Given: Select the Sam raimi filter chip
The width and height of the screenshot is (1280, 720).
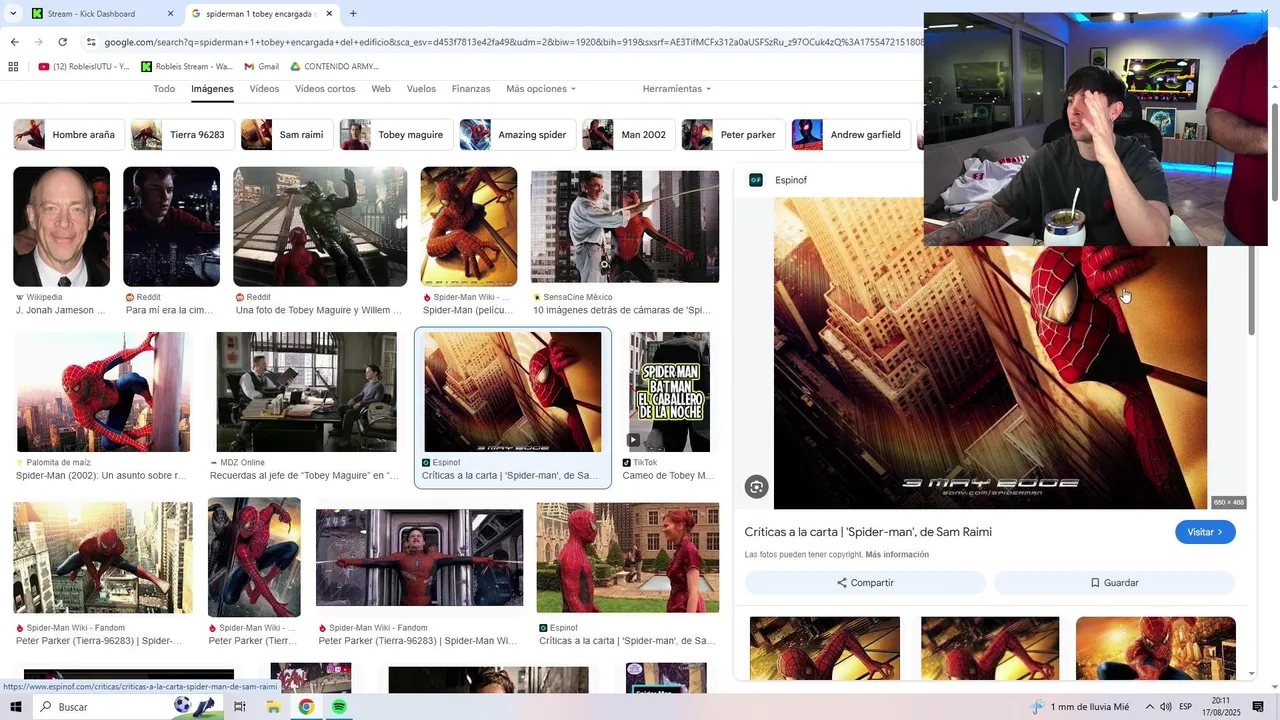Looking at the screenshot, I should 287,135.
